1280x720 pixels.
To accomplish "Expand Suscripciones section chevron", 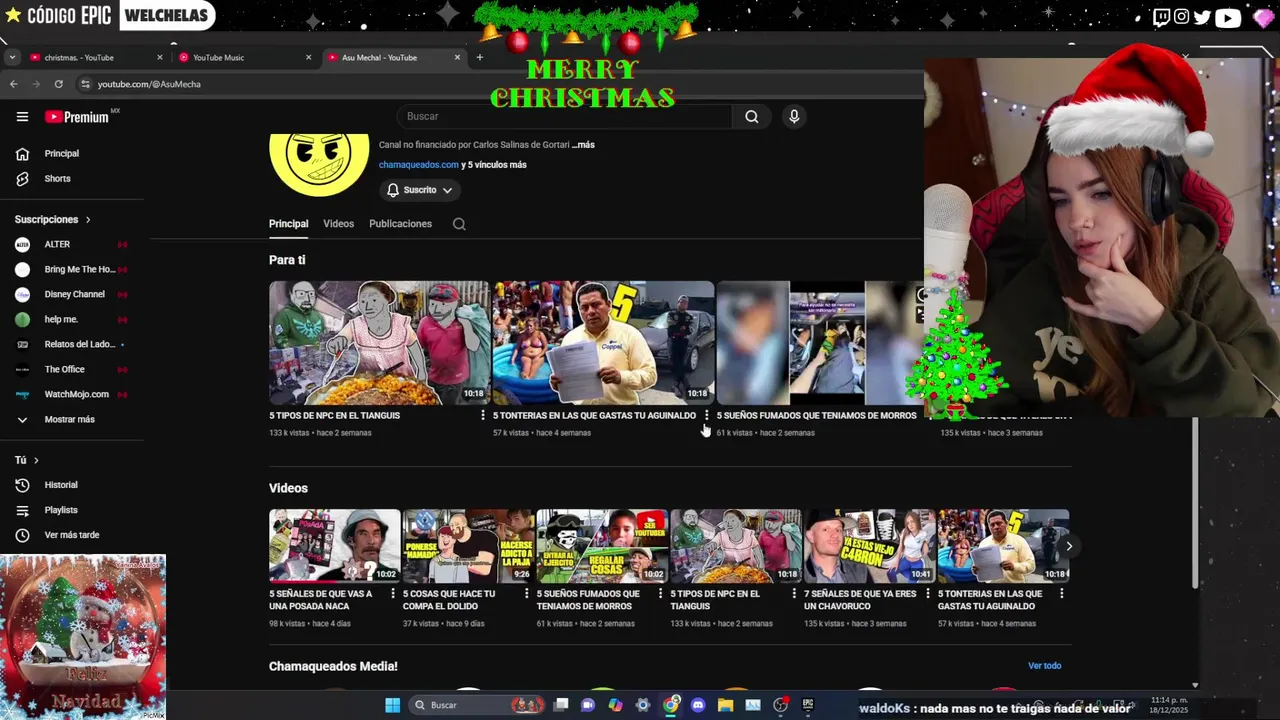I will [x=88, y=219].
